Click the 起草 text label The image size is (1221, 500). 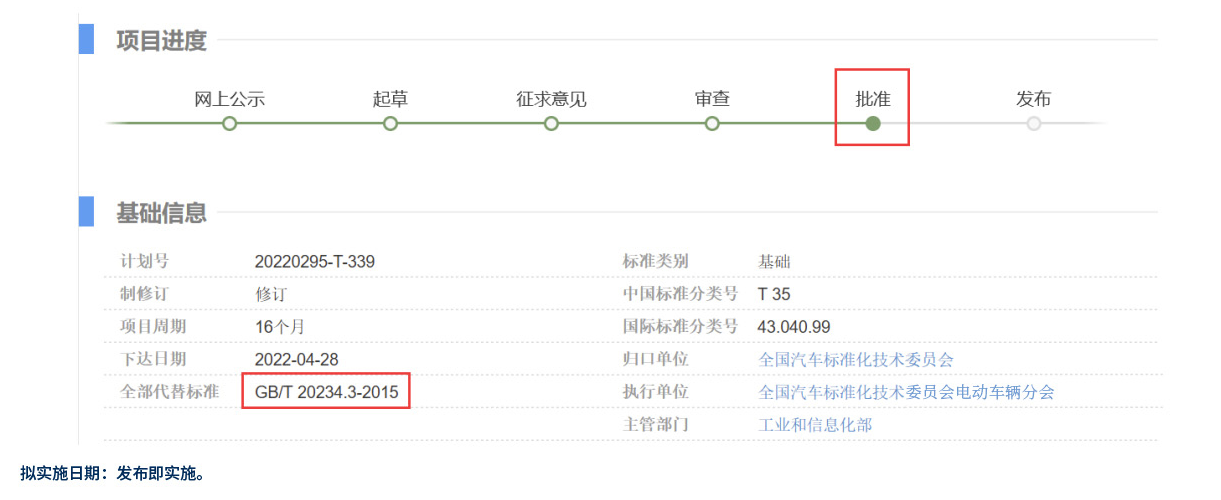click(390, 99)
